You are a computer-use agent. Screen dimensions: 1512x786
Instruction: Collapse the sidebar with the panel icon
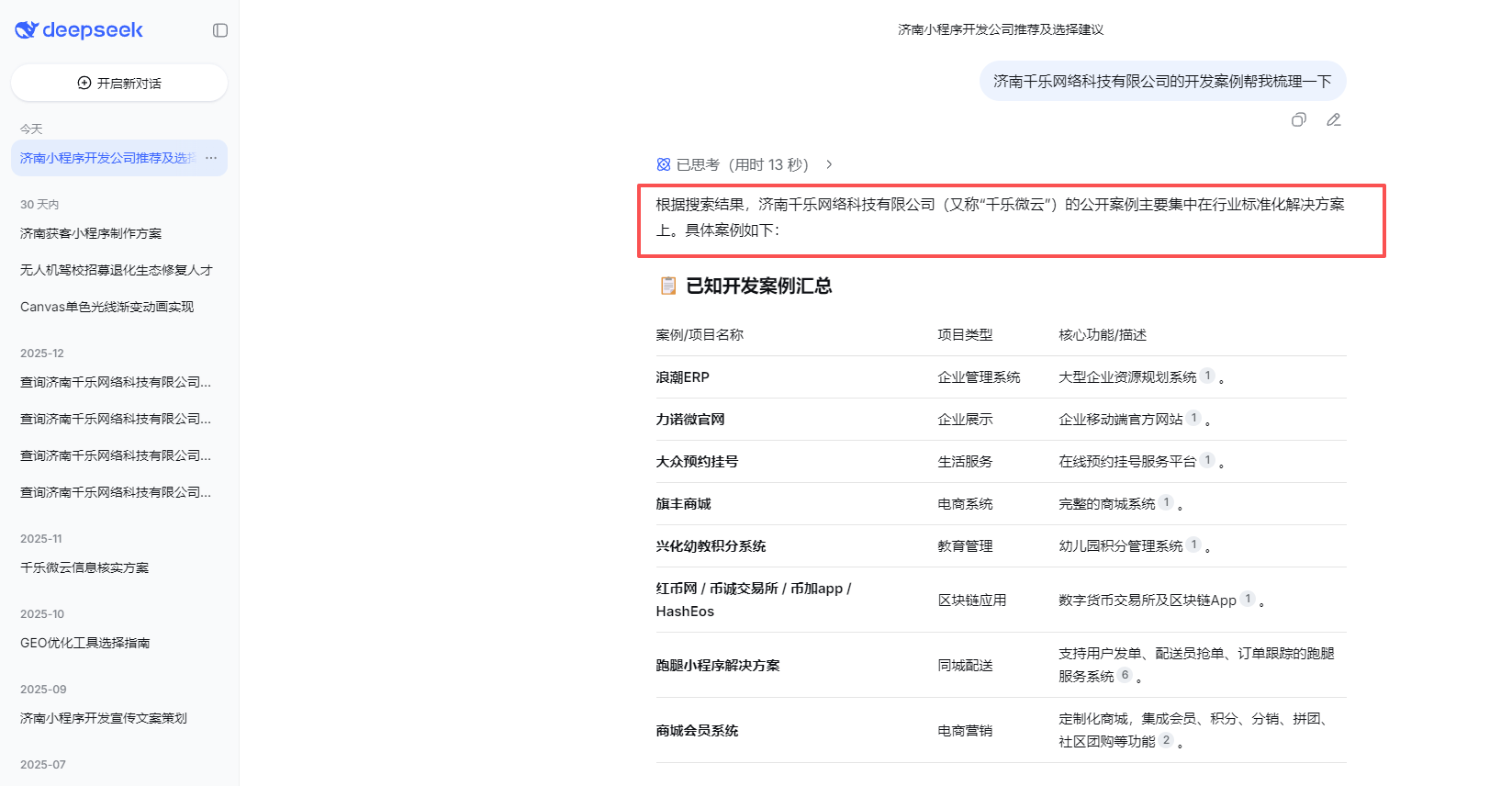click(220, 30)
